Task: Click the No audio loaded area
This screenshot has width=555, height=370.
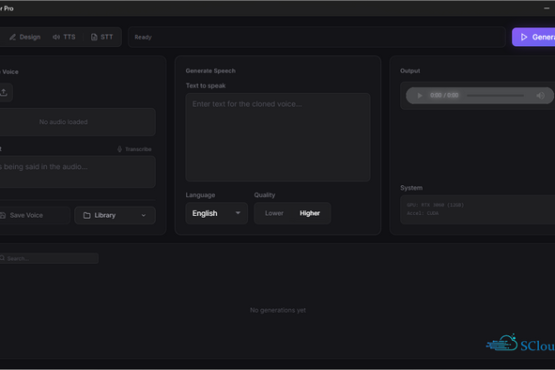Action: [x=78, y=122]
